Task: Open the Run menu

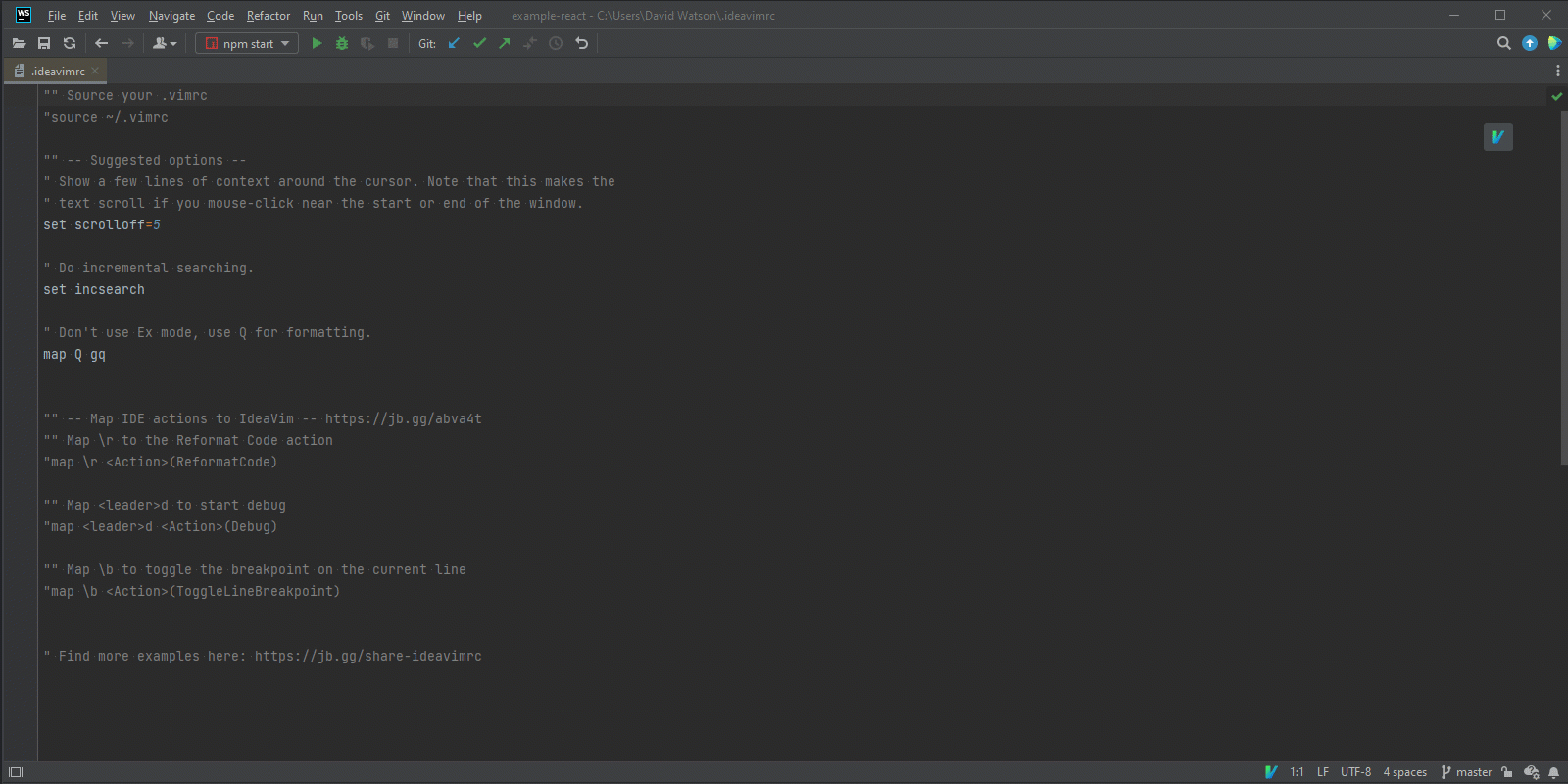Action: tap(313, 16)
